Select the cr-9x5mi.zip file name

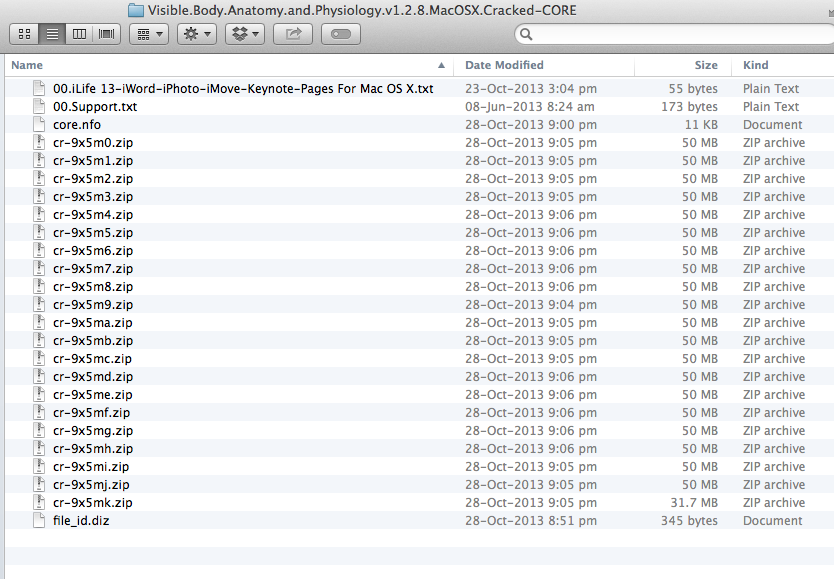(91, 467)
